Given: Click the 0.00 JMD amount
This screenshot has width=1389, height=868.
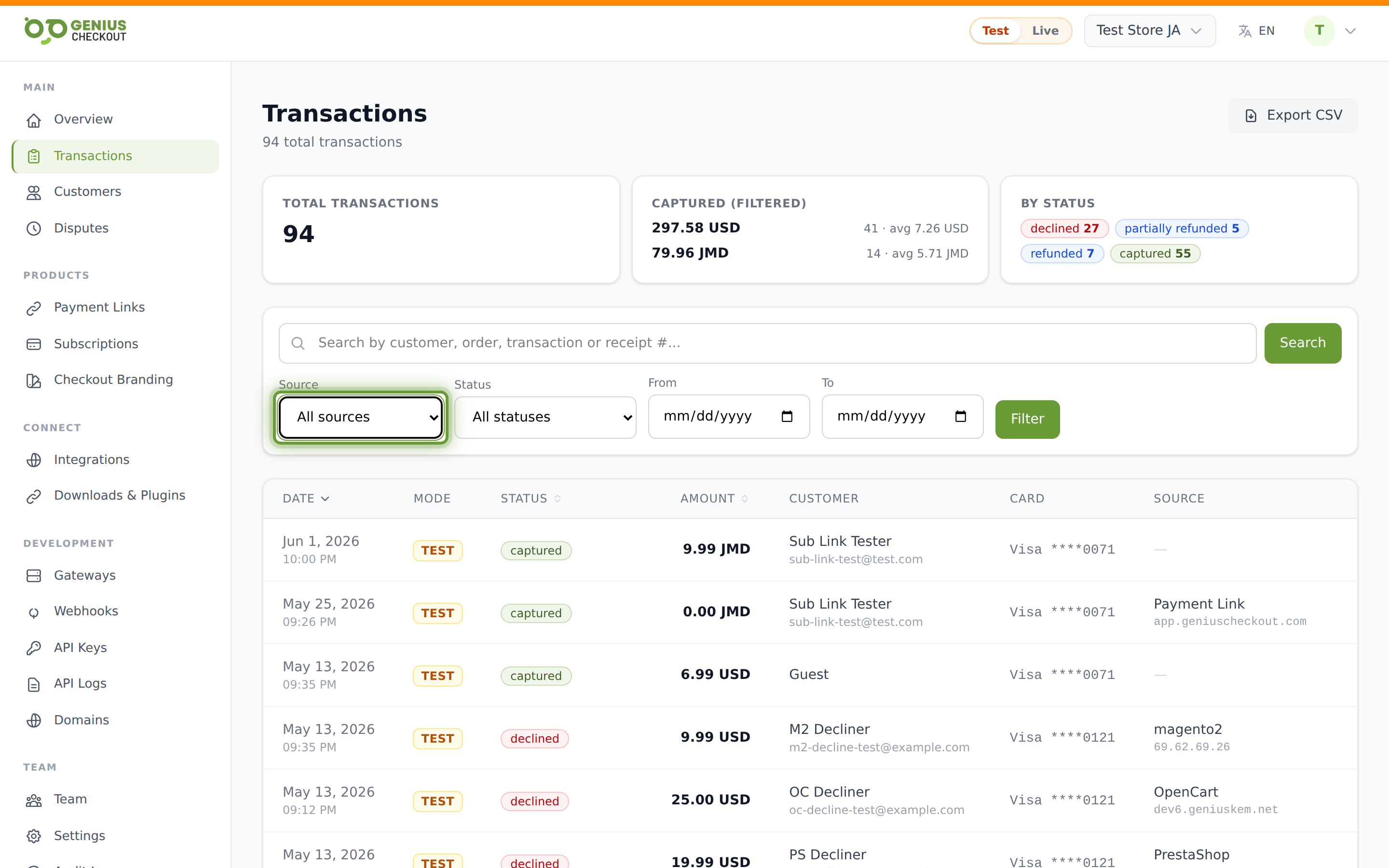Looking at the screenshot, I should 716,612.
